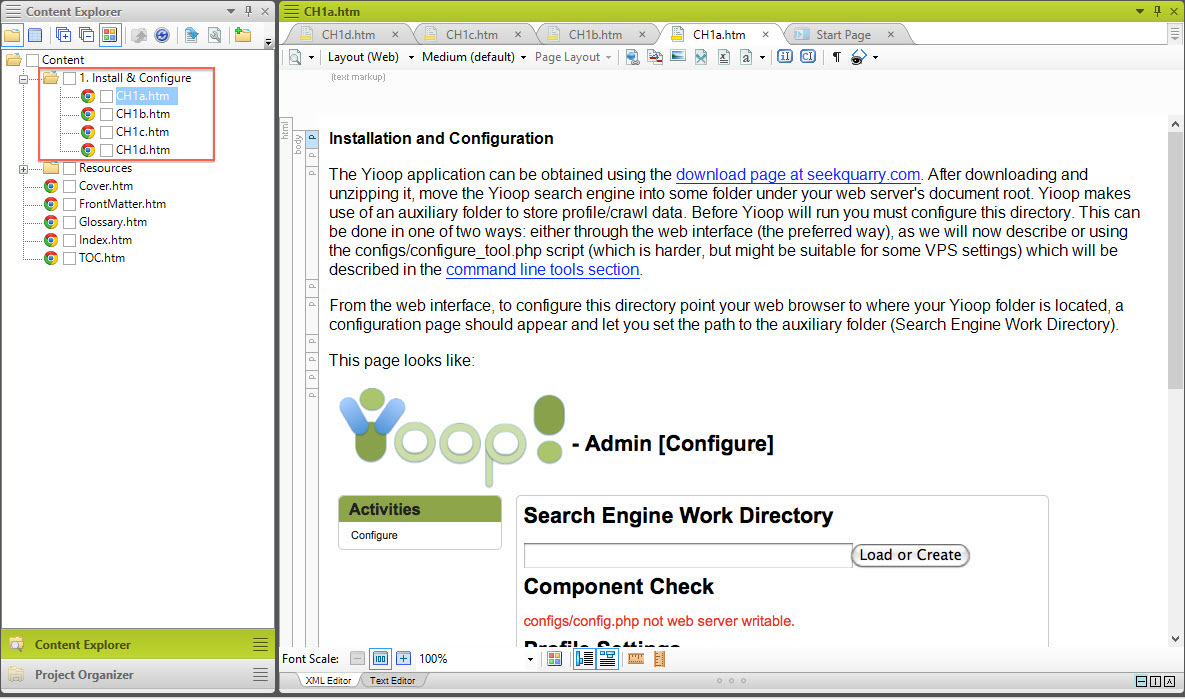Tick the Cover.htm checkbox
The image size is (1185, 699).
pyautogui.click(x=69, y=186)
